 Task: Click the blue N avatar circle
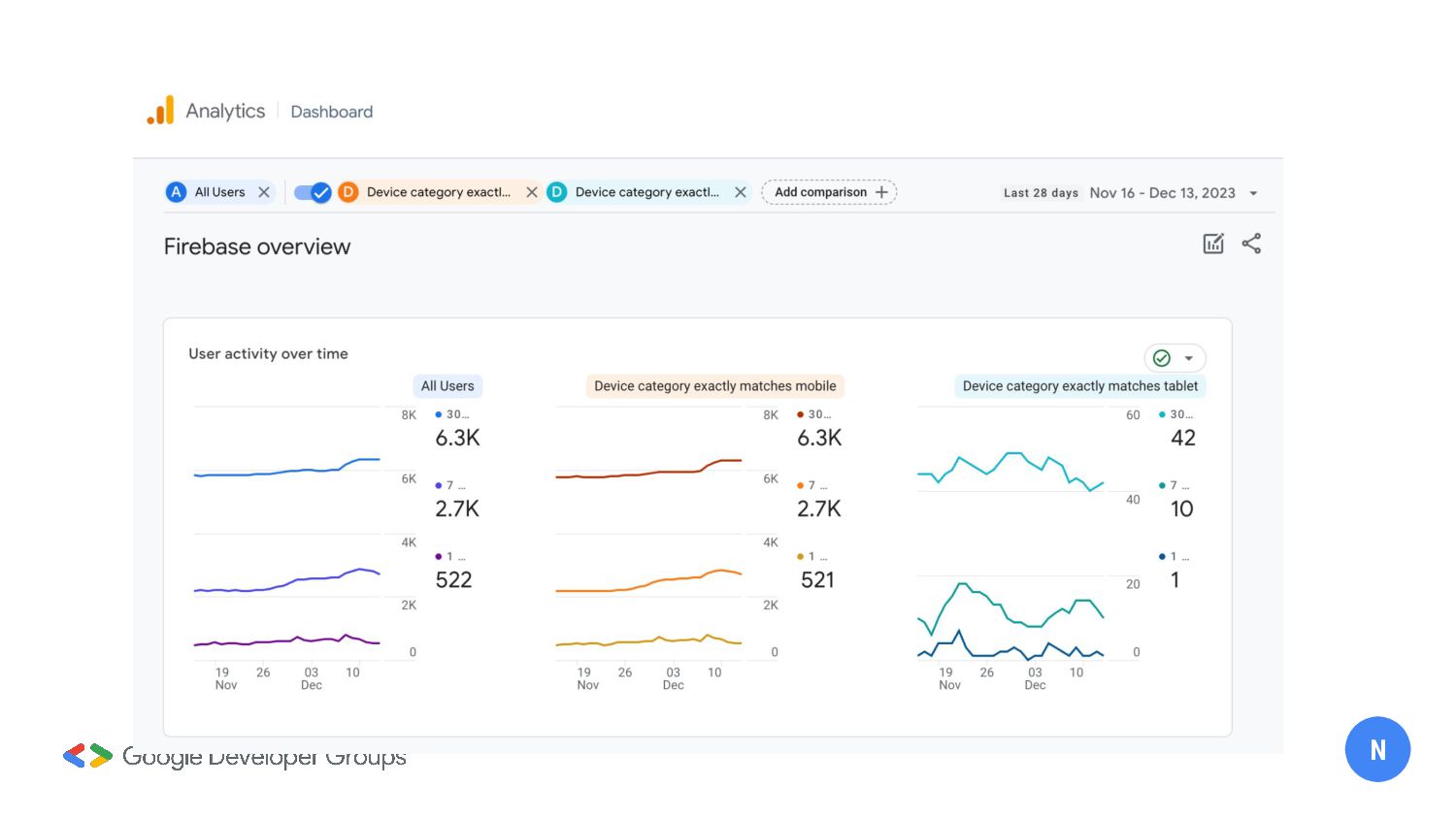(x=1376, y=749)
